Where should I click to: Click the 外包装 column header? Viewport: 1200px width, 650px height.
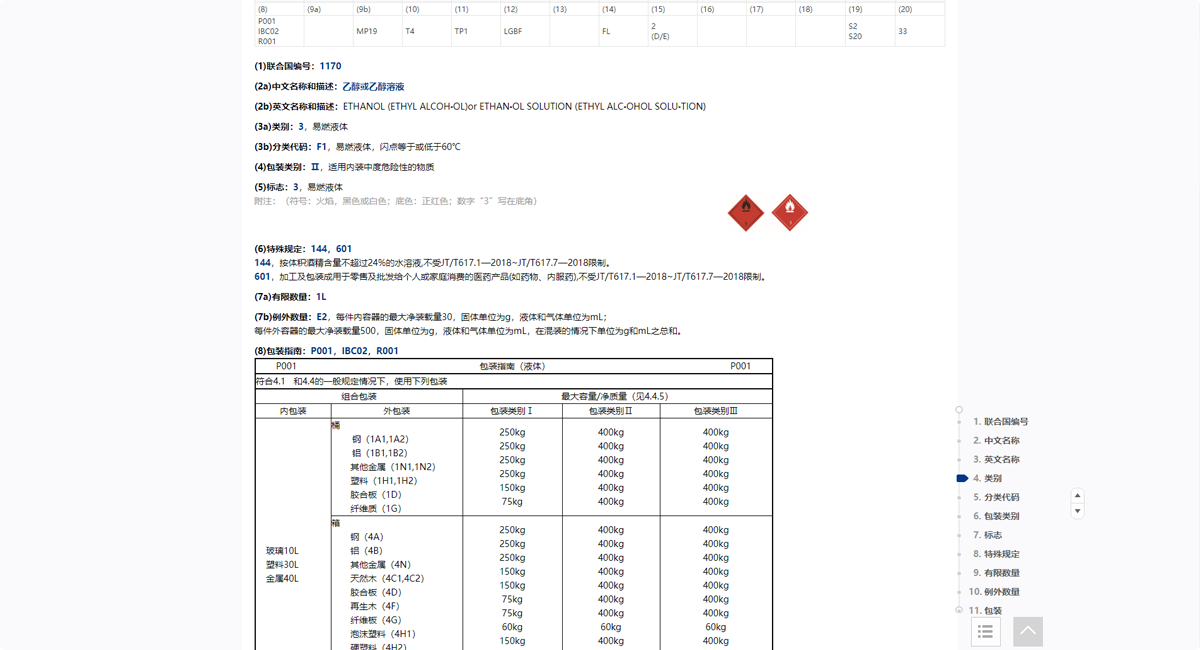(397, 411)
